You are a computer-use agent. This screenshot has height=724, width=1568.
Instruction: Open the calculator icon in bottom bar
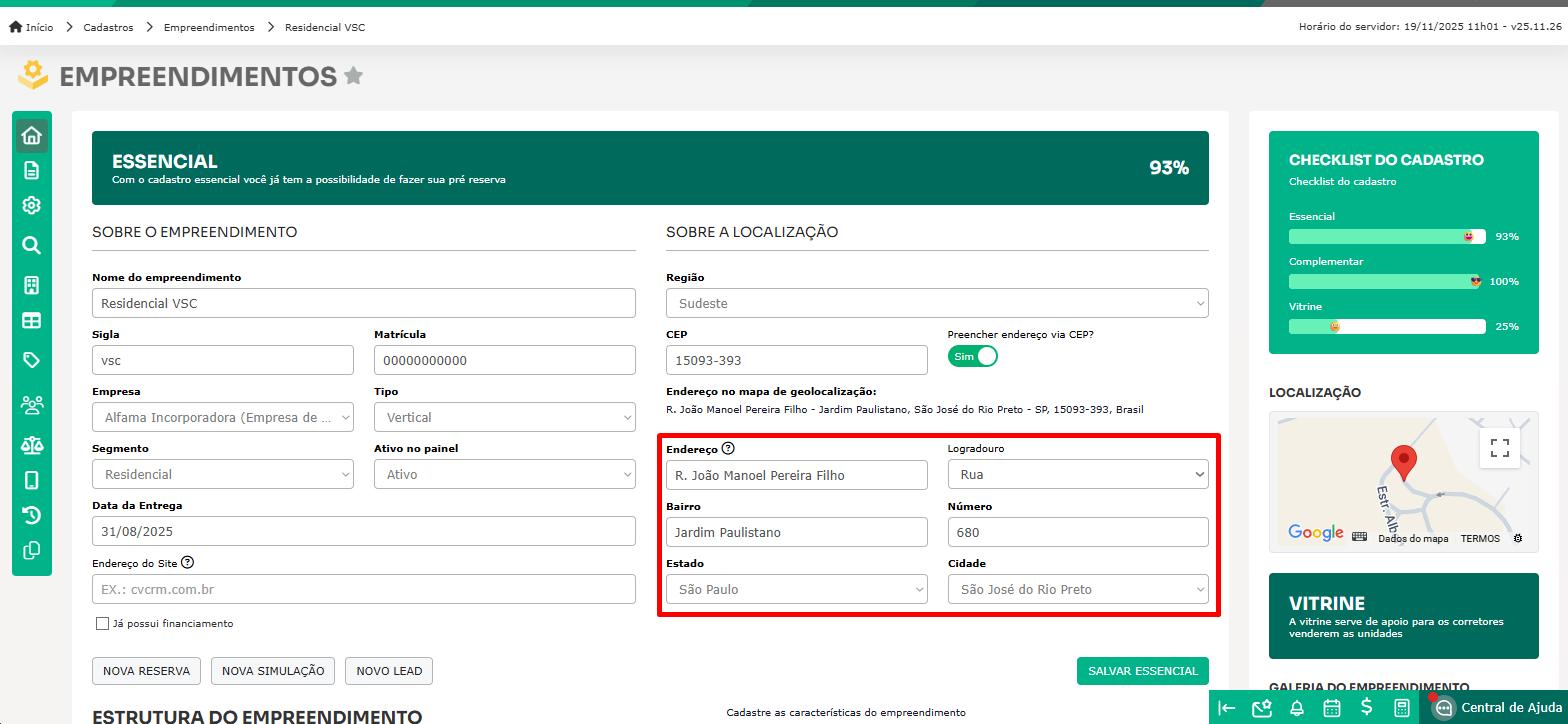coord(1401,708)
